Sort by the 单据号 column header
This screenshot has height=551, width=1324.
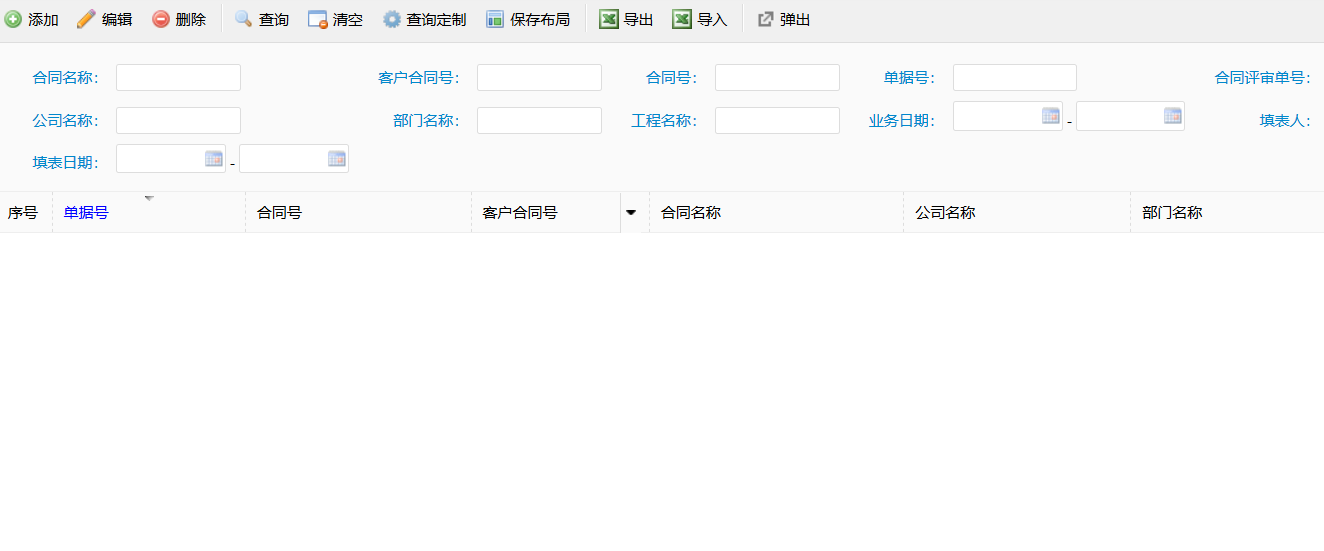click(149, 212)
